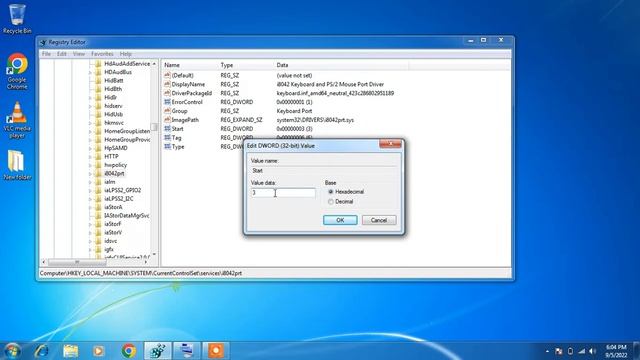The width and height of the screenshot is (640, 360).
Task: Open Windows Explorer from taskbar
Action: click(71, 351)
